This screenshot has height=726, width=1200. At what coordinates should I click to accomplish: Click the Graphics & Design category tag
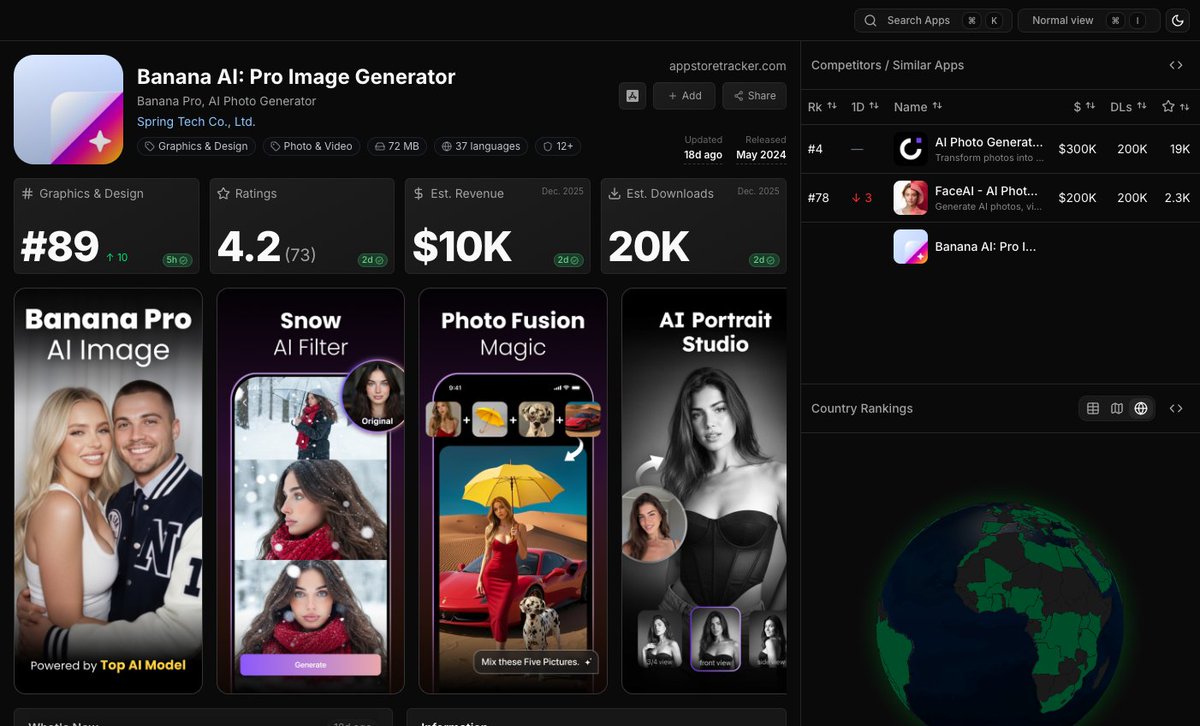pos(196,146)
